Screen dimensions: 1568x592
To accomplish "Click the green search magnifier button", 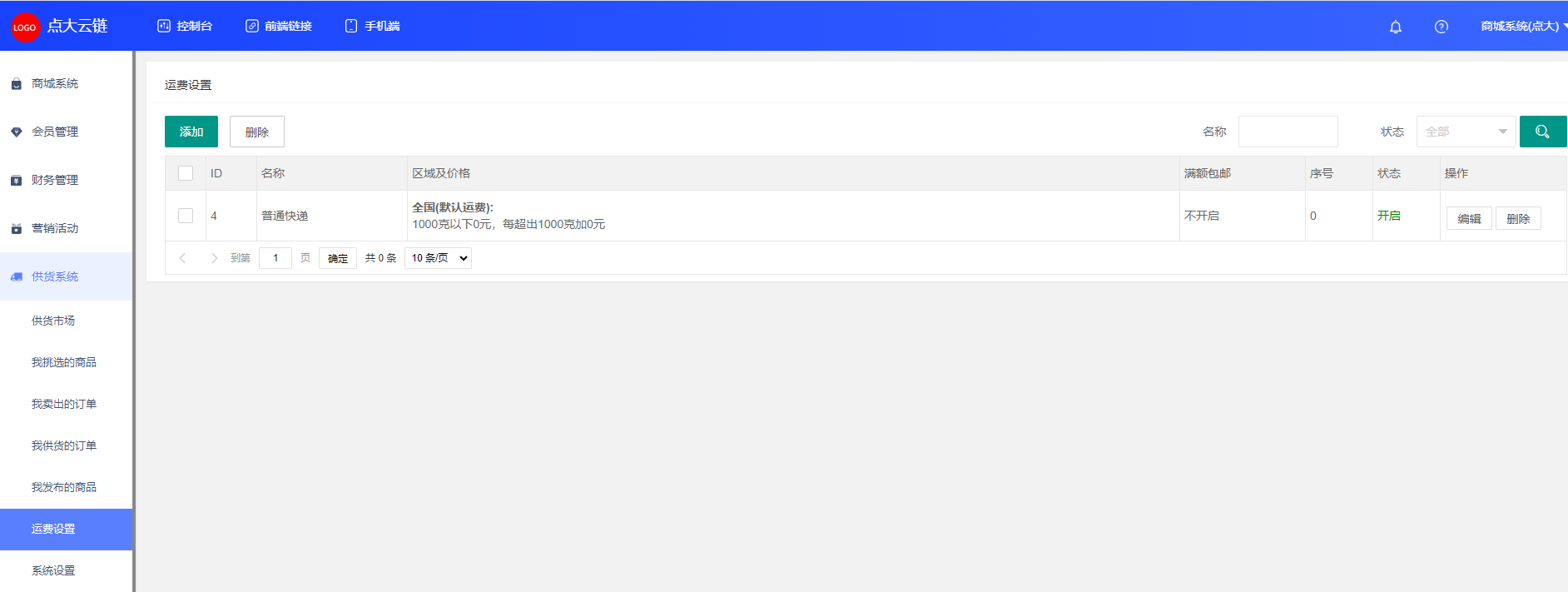I will (x=1543, y=132).
